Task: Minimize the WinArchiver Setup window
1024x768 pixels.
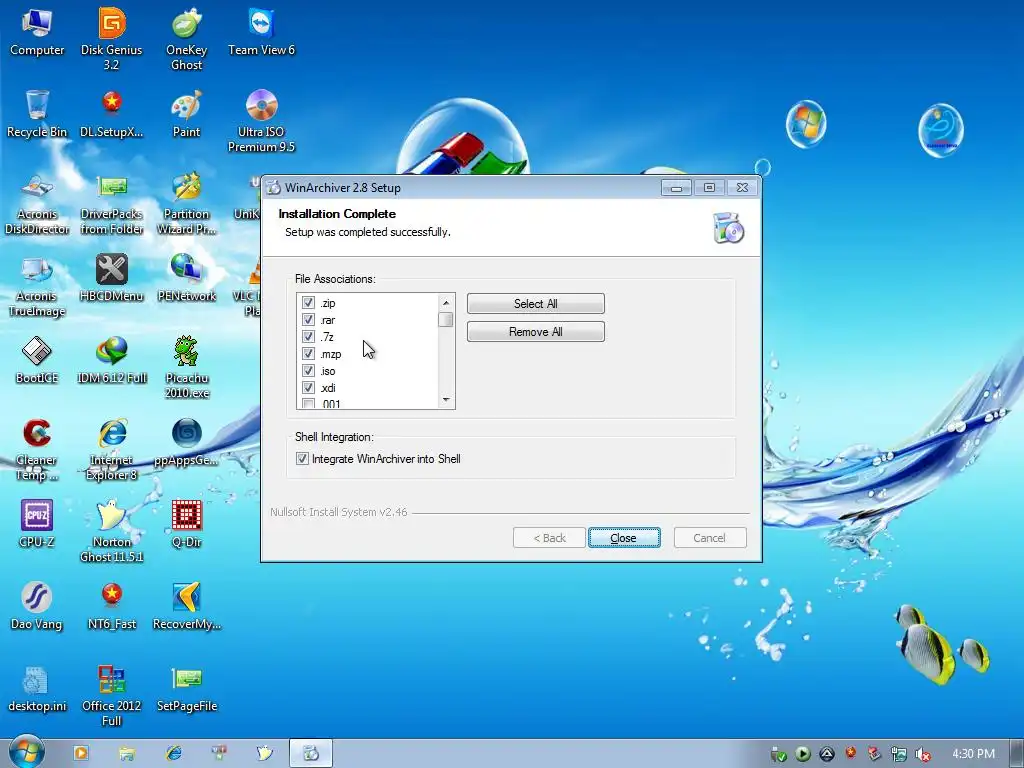Action: pos(677,188)
